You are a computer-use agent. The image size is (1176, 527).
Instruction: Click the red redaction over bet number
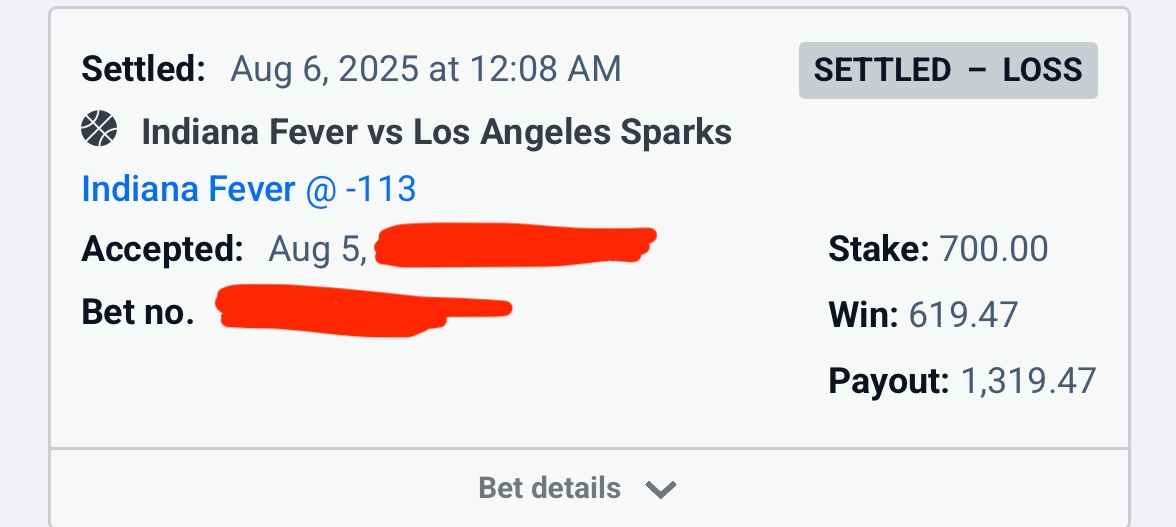360,310
